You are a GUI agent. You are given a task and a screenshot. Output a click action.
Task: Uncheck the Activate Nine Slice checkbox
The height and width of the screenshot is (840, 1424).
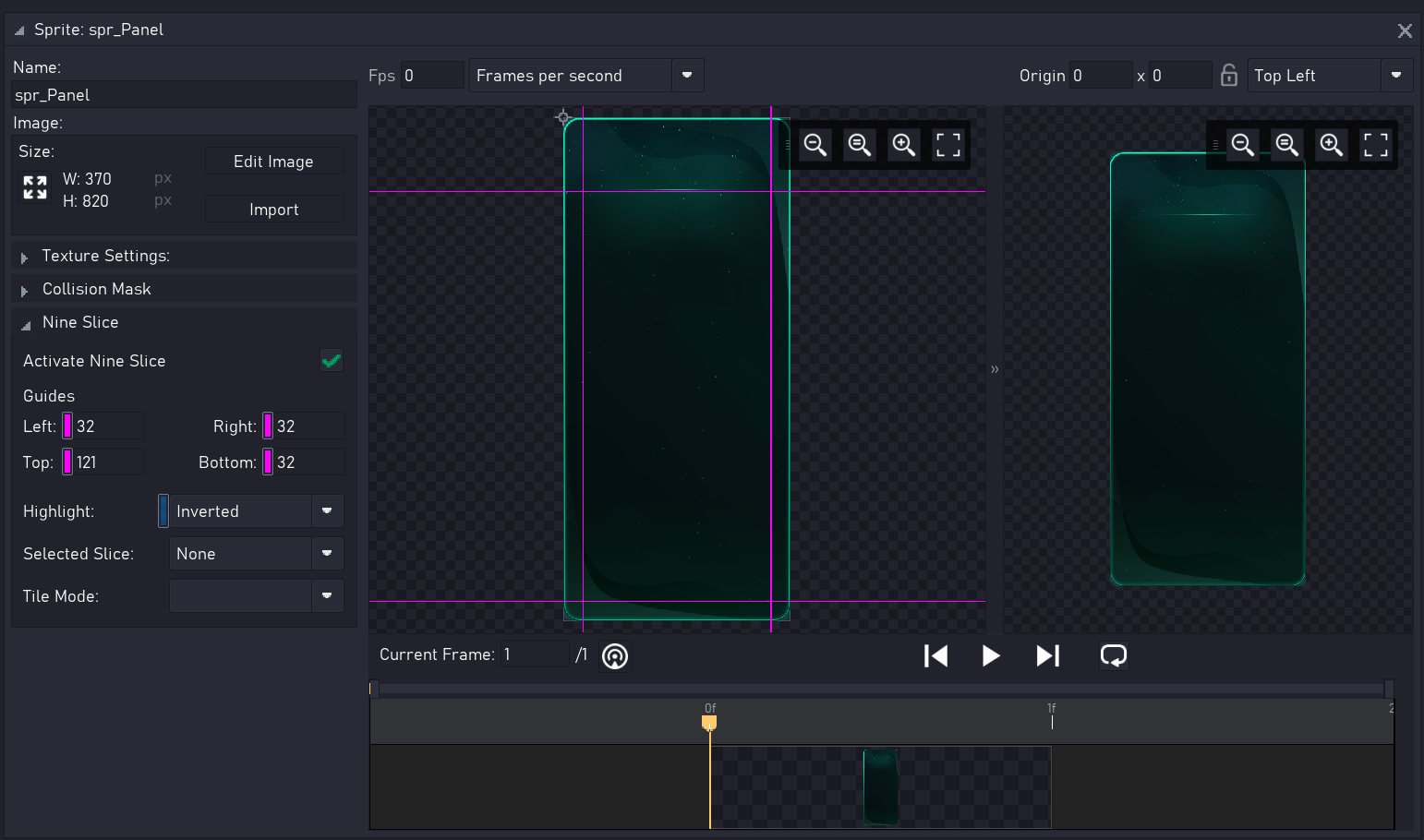[x=331, y=361]
